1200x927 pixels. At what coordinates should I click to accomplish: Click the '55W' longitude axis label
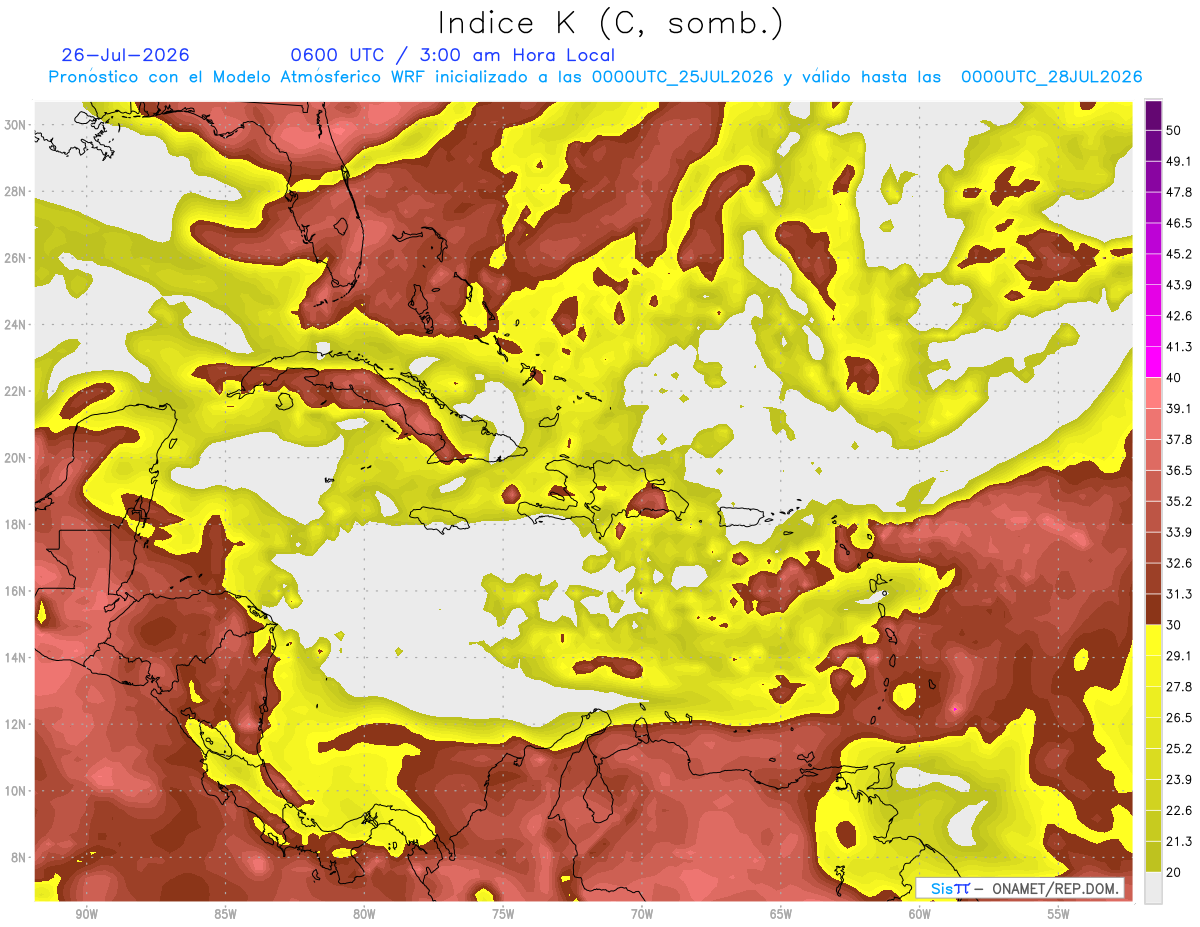pyautogui.click(x=1059, y=914)
